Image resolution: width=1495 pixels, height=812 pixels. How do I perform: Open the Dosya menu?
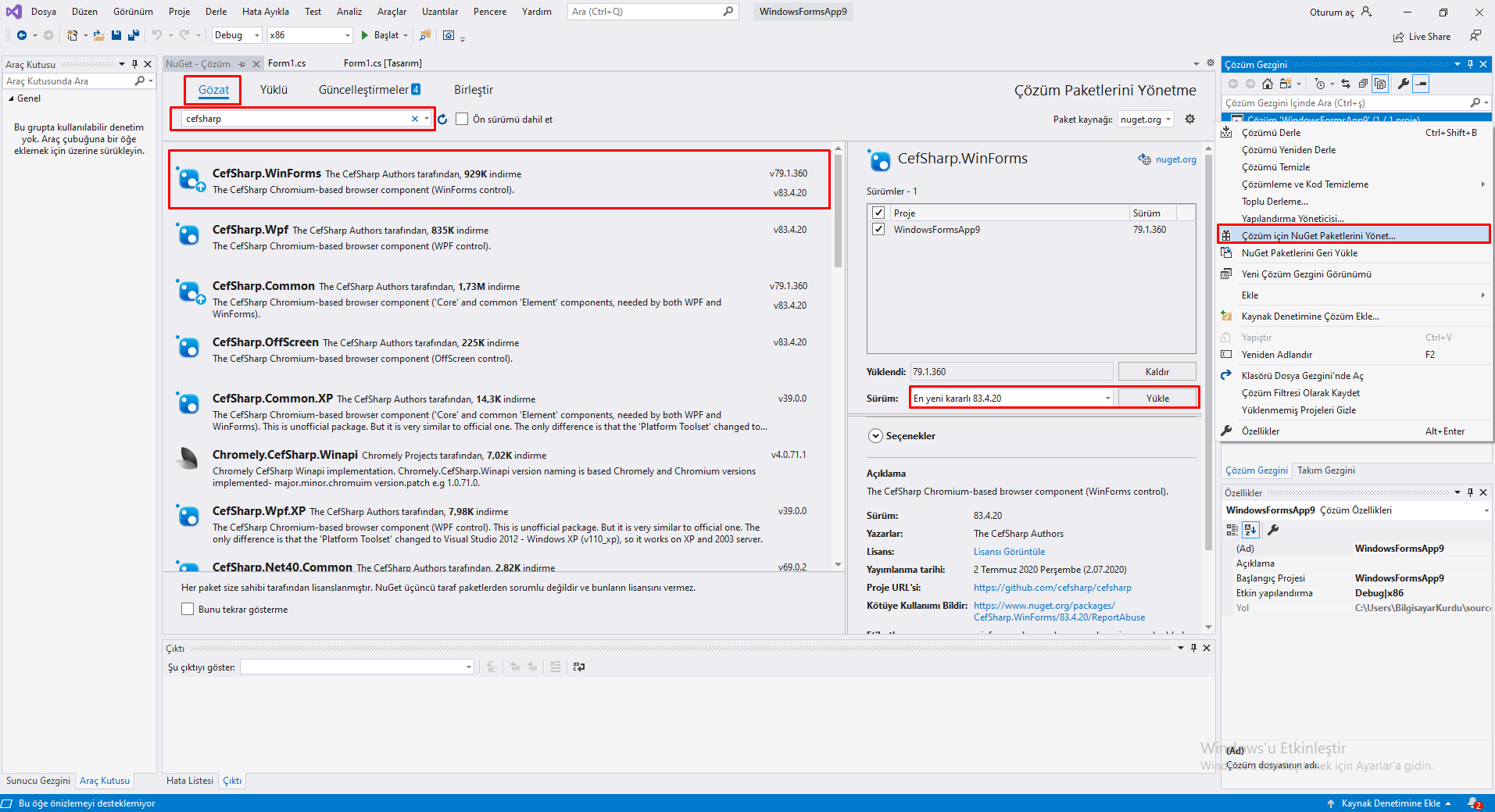(44, 12)
